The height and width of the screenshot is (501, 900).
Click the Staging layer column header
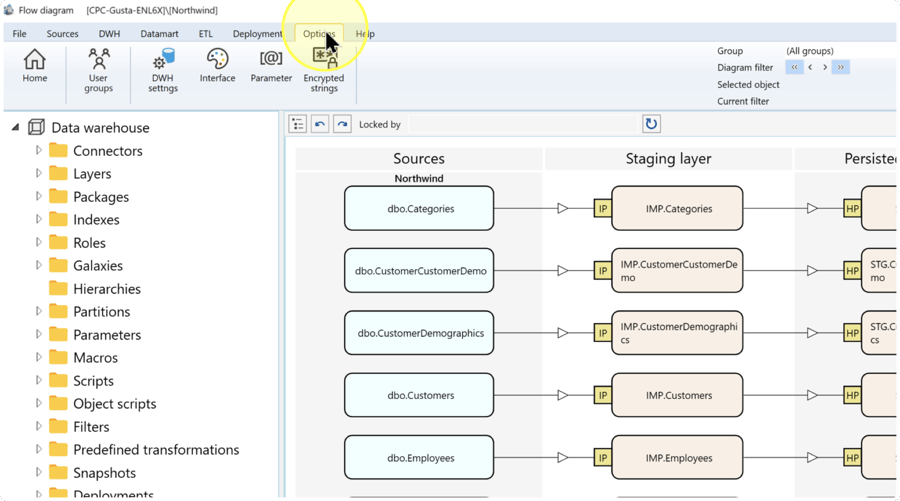pos(668,158)
